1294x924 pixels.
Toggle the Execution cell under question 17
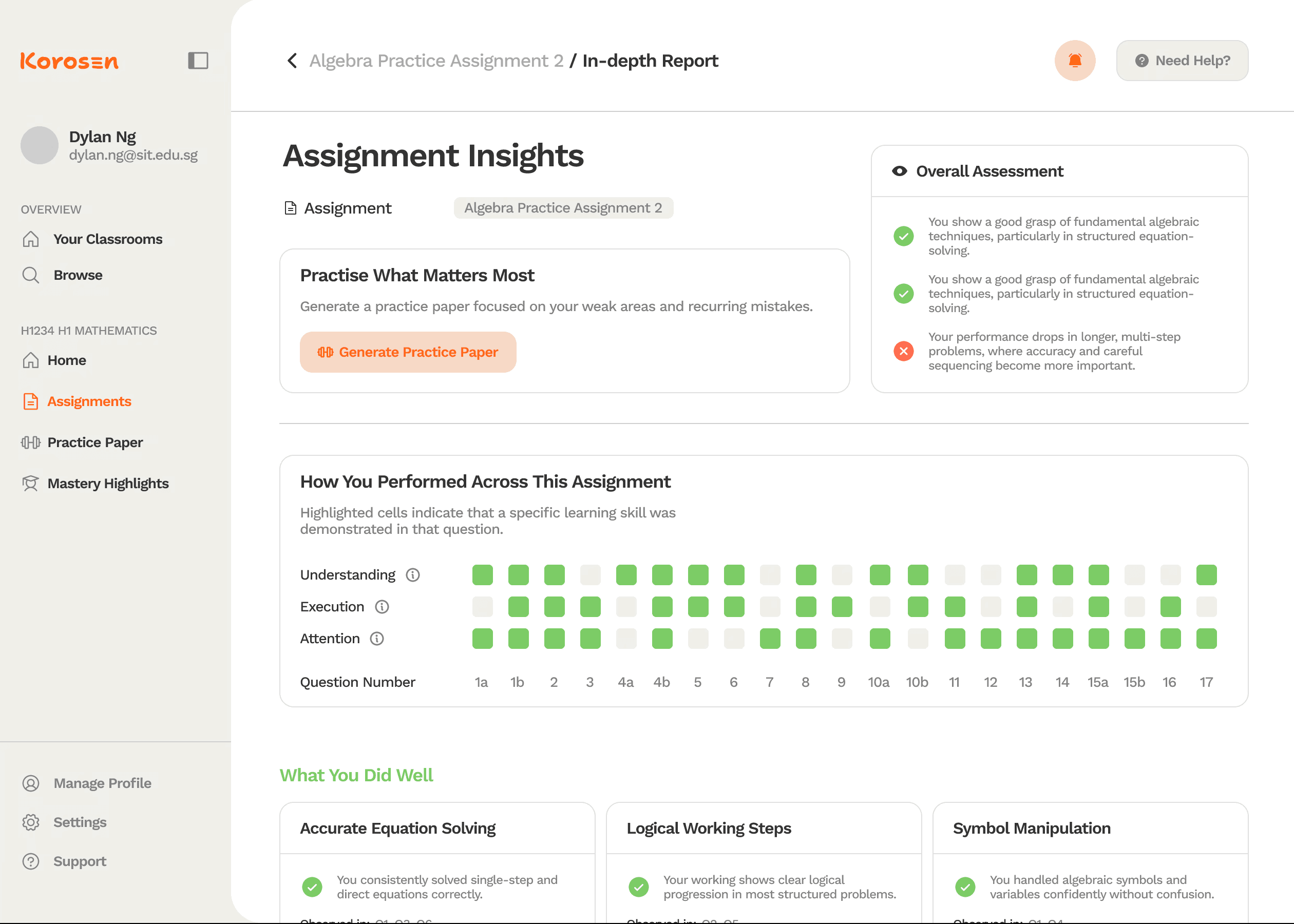[x=1206, y=606]
